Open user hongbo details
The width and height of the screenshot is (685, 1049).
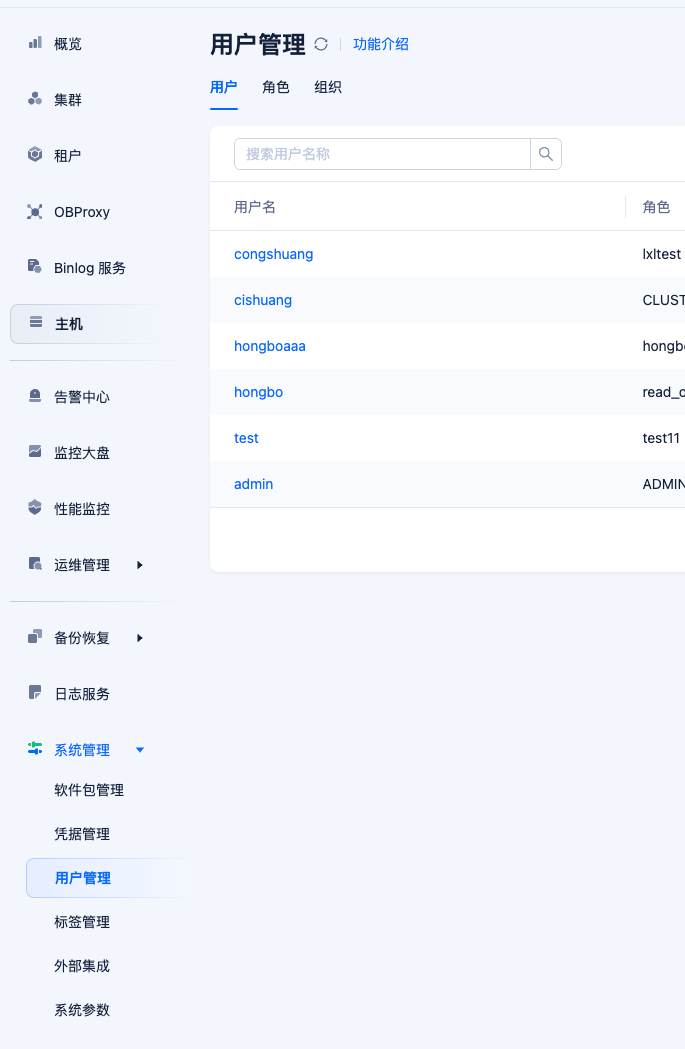pos(258,392)
